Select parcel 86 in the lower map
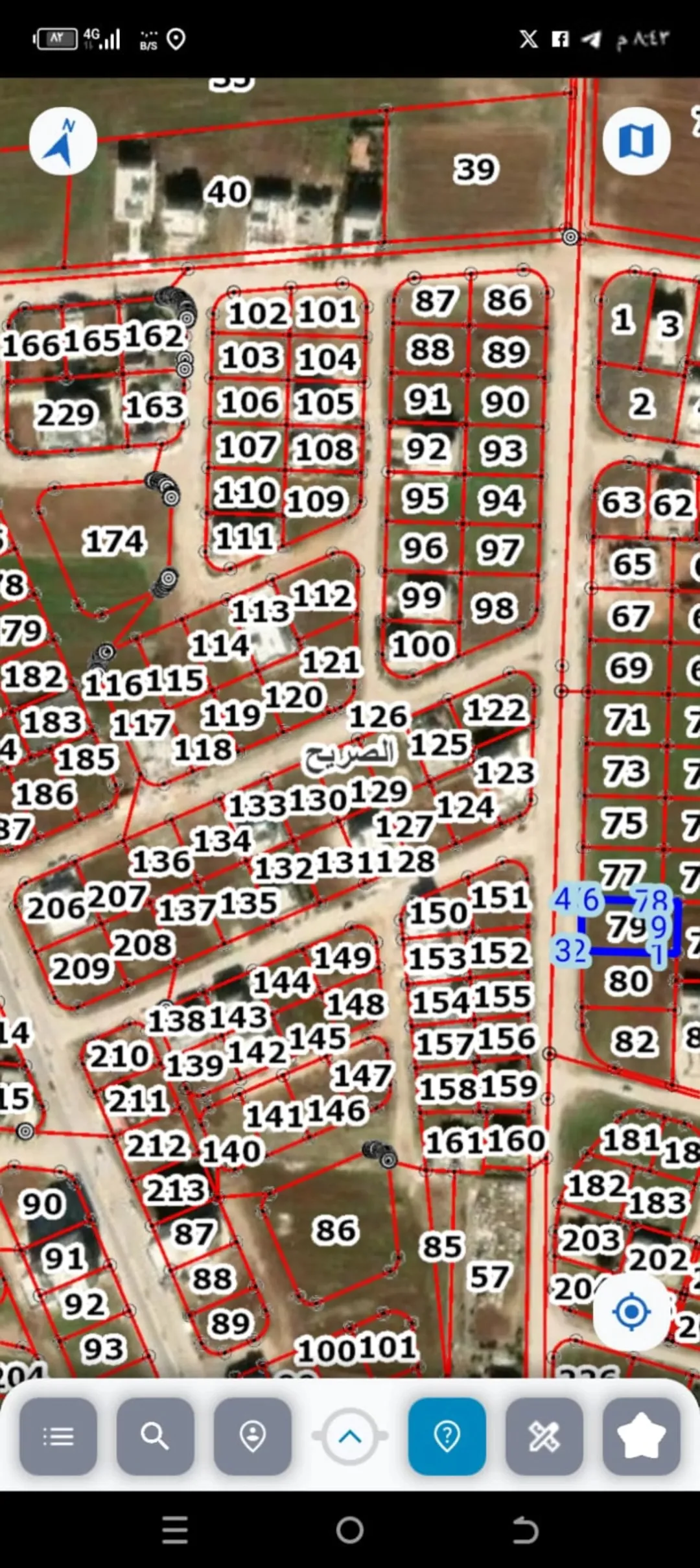Viewport: 700px width, 1568px height. tap(335, 1230)
